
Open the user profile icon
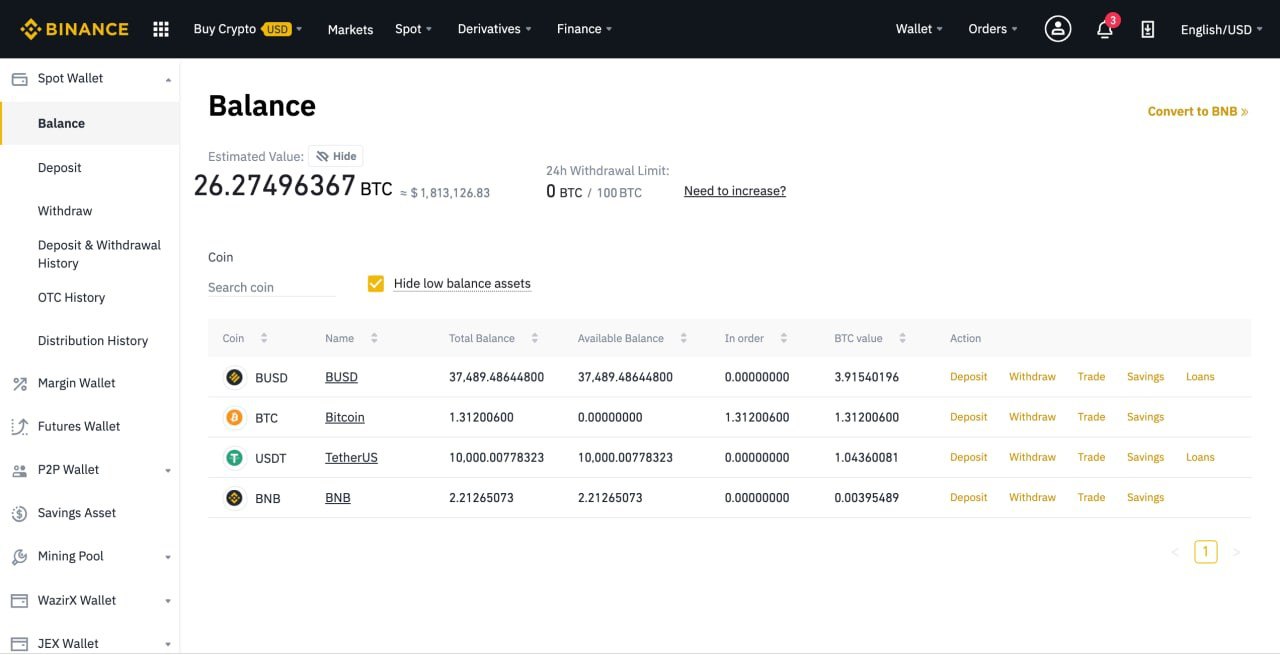click(1058, 29)
